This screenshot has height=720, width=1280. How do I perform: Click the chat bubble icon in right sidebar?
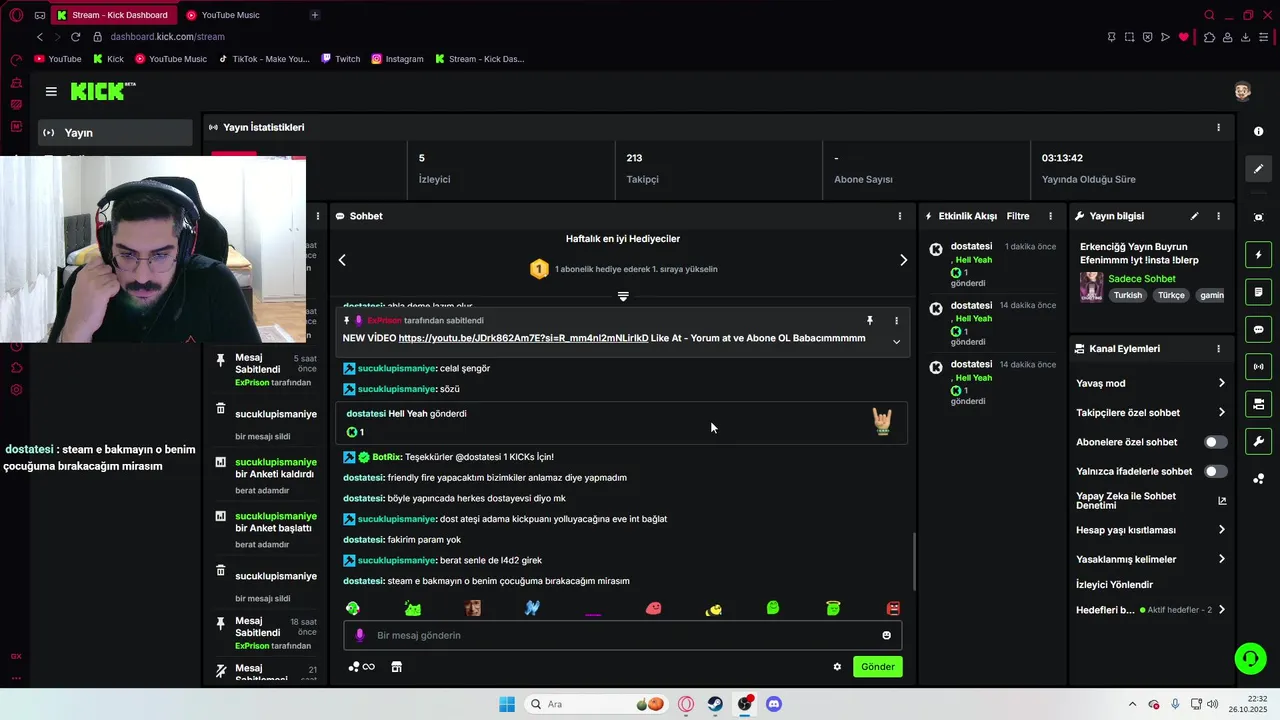1258,329
